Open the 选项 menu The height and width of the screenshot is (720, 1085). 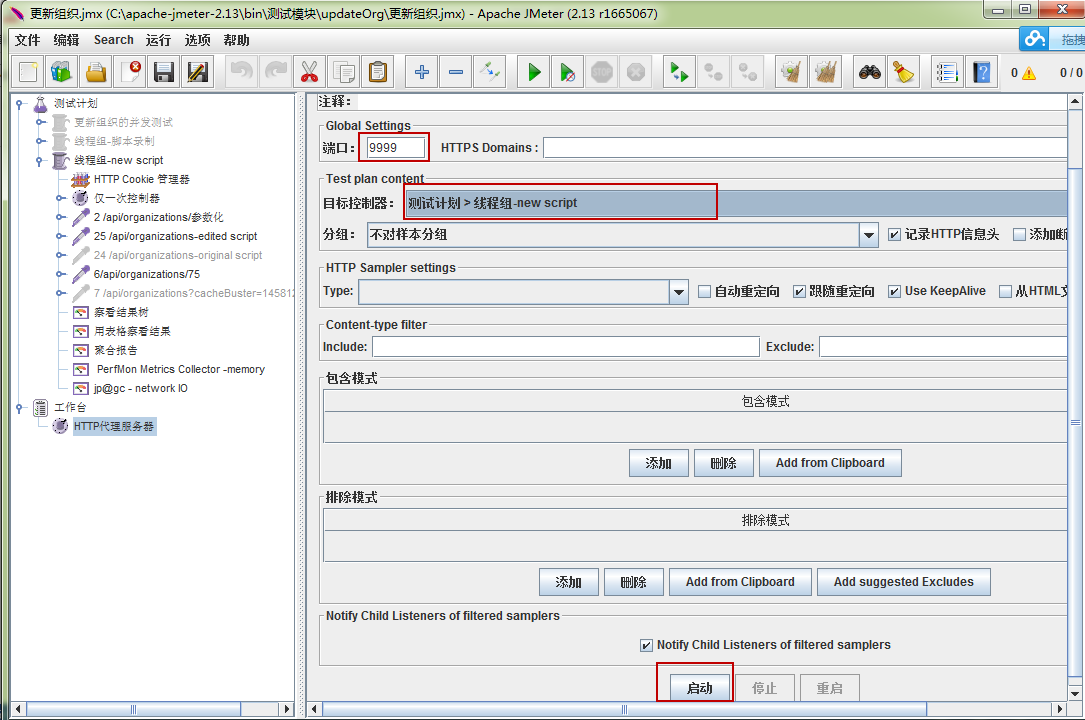point(197,40)
